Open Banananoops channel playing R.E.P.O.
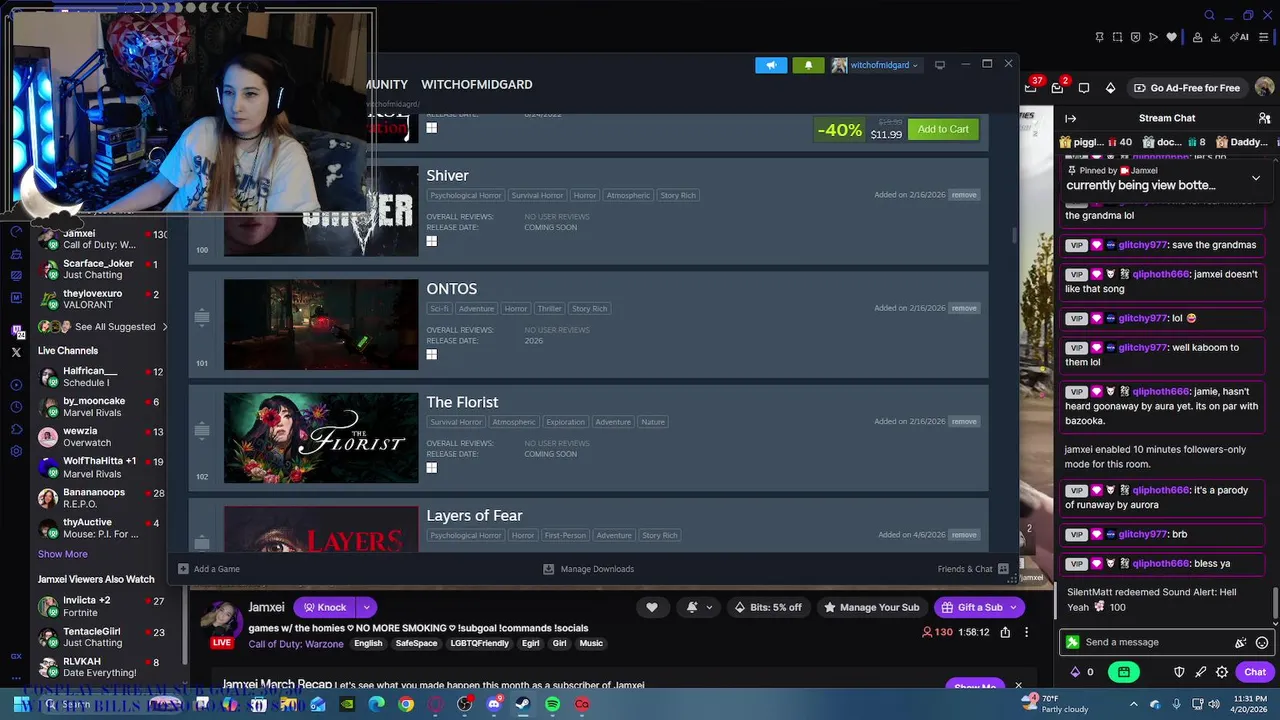The width and height of the screenshot is (1280, 720). (x=100, y=498)
